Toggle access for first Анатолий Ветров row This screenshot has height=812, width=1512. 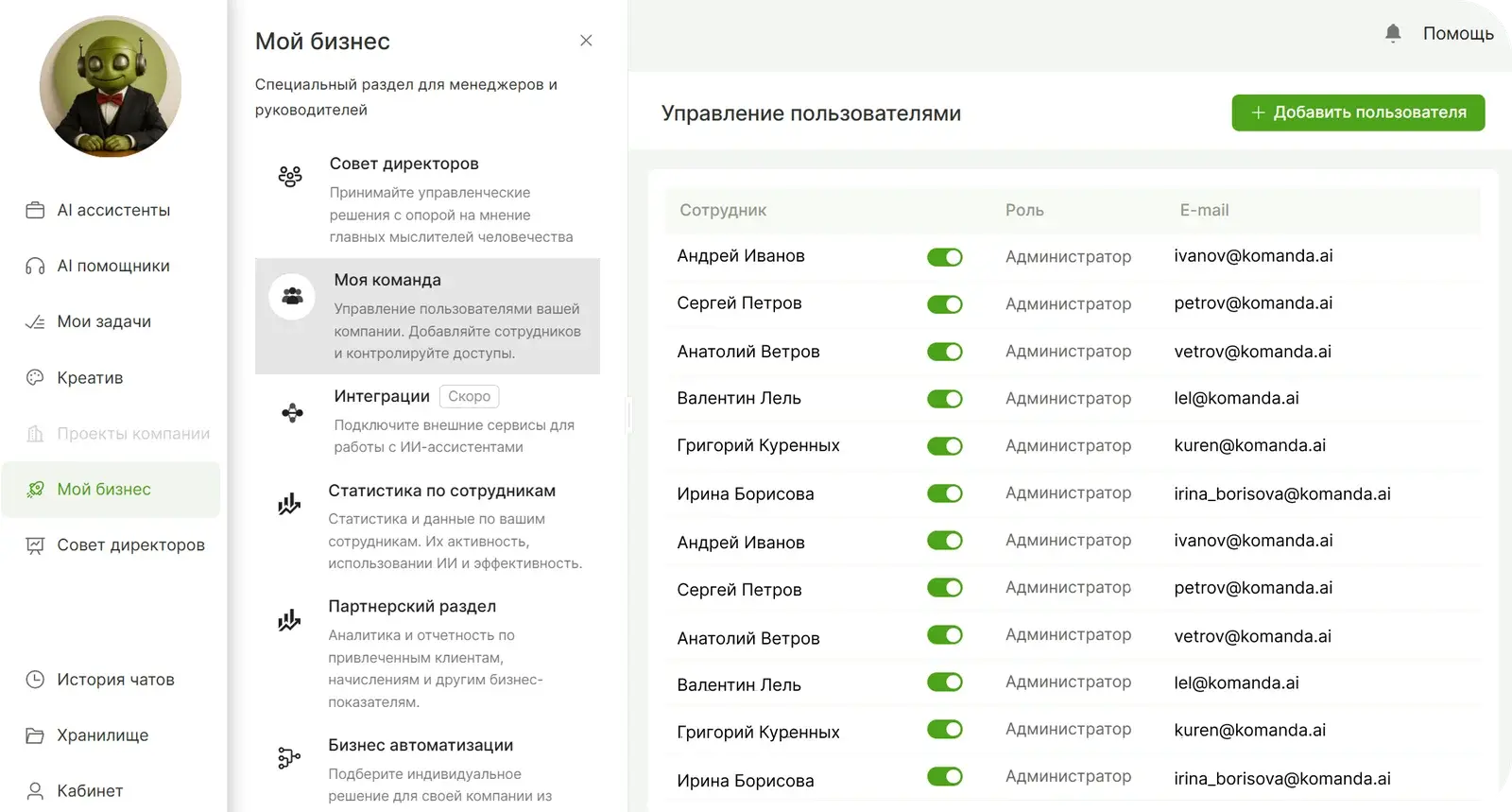(944, 352)
